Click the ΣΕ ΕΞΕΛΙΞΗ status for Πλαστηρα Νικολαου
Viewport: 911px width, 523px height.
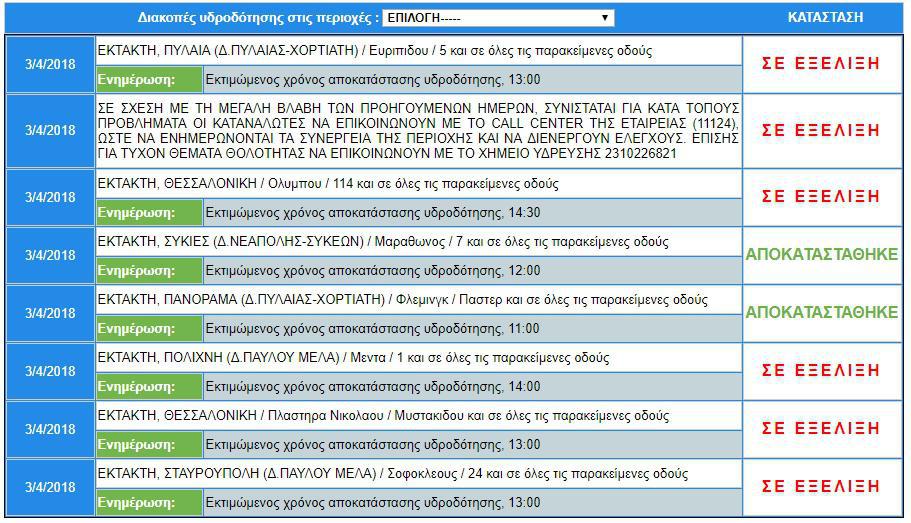click(x=820, y=428)
